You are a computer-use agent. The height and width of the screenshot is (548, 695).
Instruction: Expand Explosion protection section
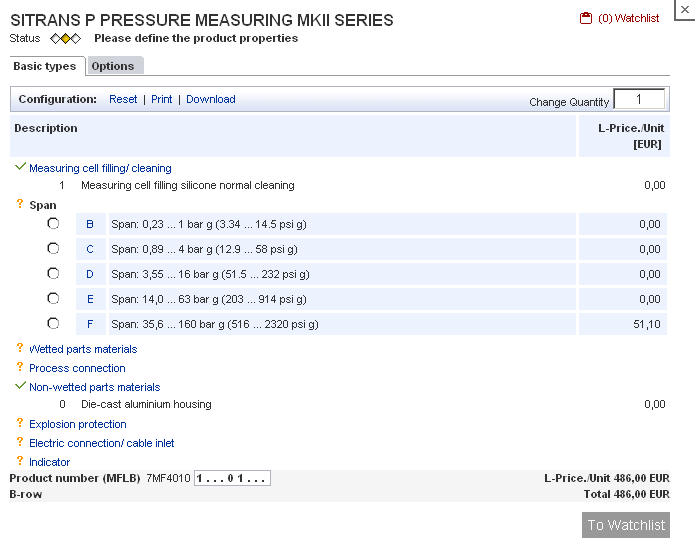click(78, 424)
